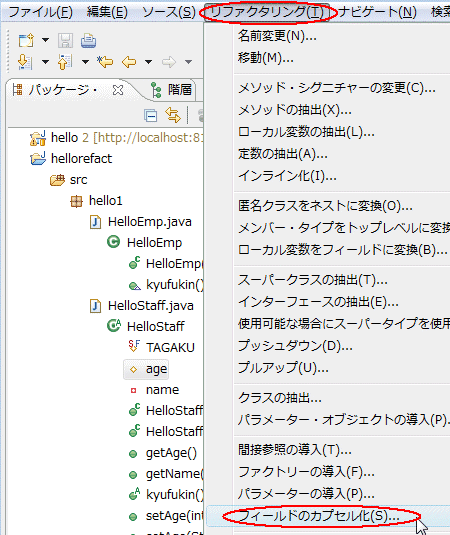Image resolution: width=450 pixels, height=535 pixels.
Task: Select the setAge(int method
Action: pos(166,516)
